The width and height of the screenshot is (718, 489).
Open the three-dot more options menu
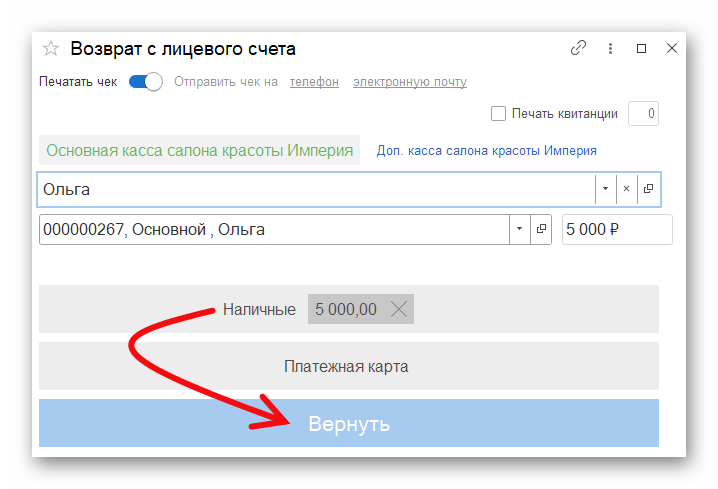(610, 48)
